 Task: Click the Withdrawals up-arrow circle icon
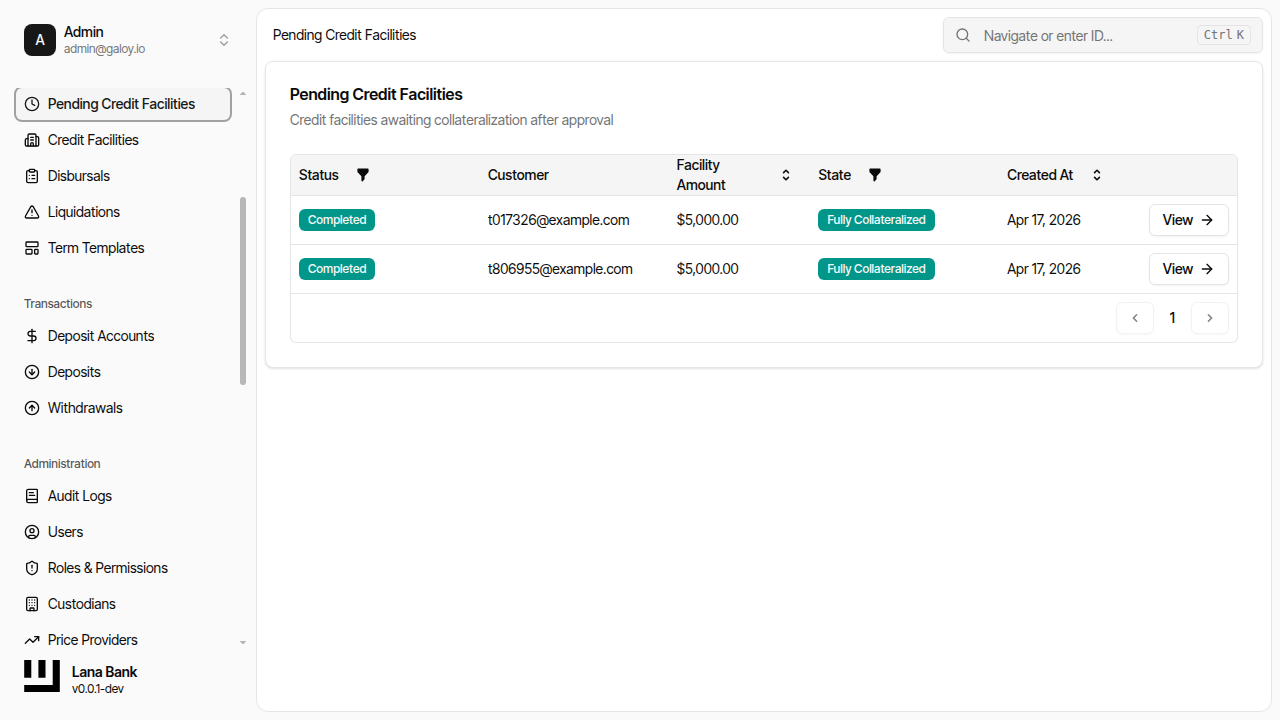32,408
